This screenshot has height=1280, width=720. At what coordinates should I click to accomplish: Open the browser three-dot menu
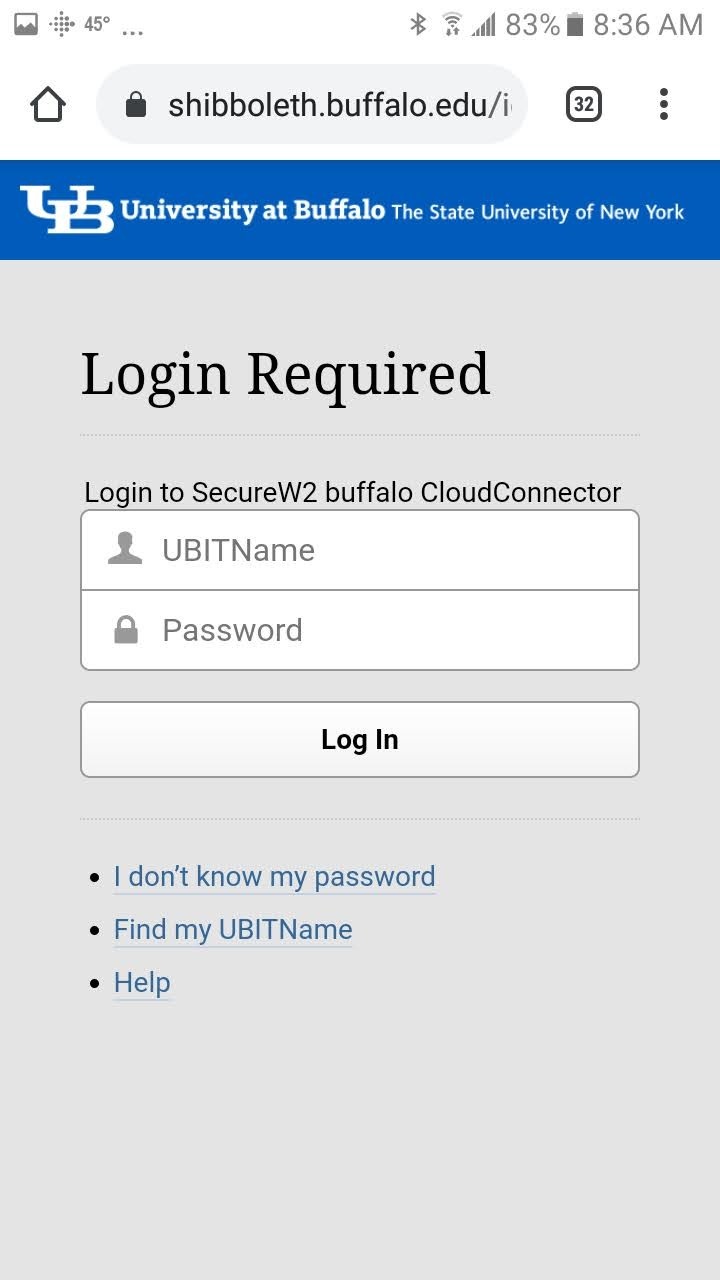pyautogui.click(x=664, y=104)
